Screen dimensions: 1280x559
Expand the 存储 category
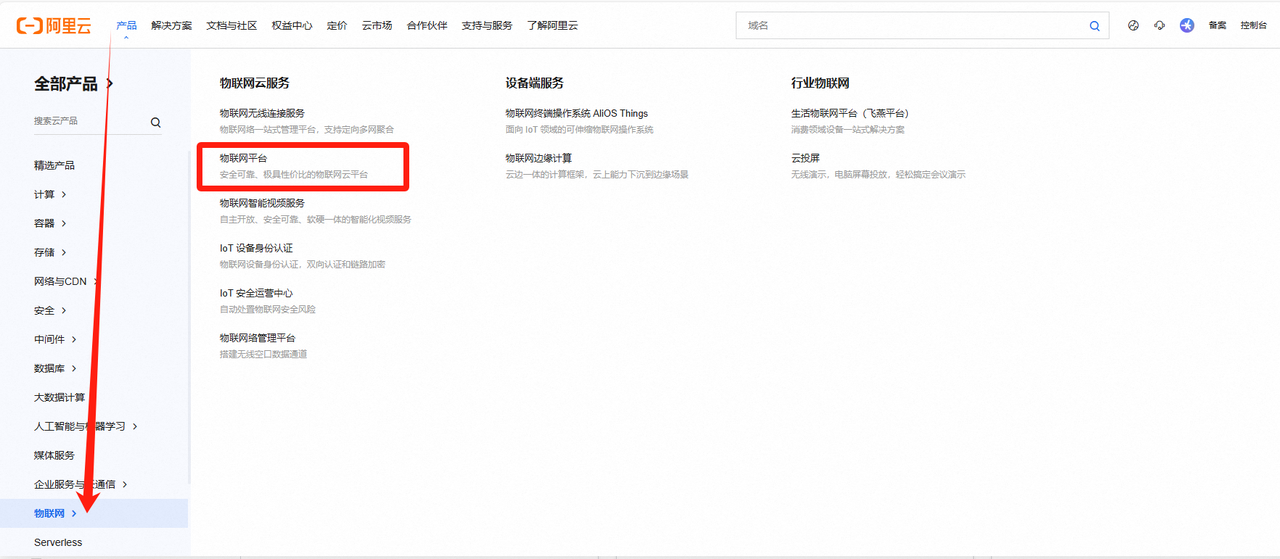(50, 252)
